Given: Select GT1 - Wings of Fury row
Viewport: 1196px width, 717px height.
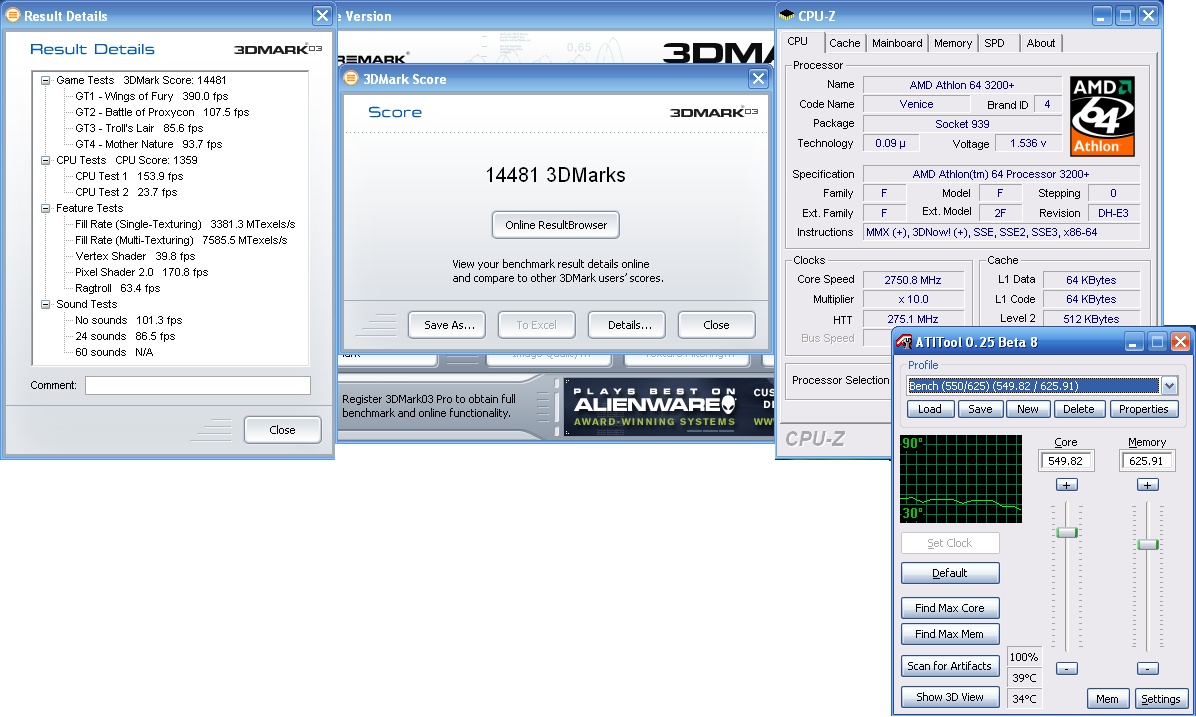Looking at the screenshot, I should point(152,96).
